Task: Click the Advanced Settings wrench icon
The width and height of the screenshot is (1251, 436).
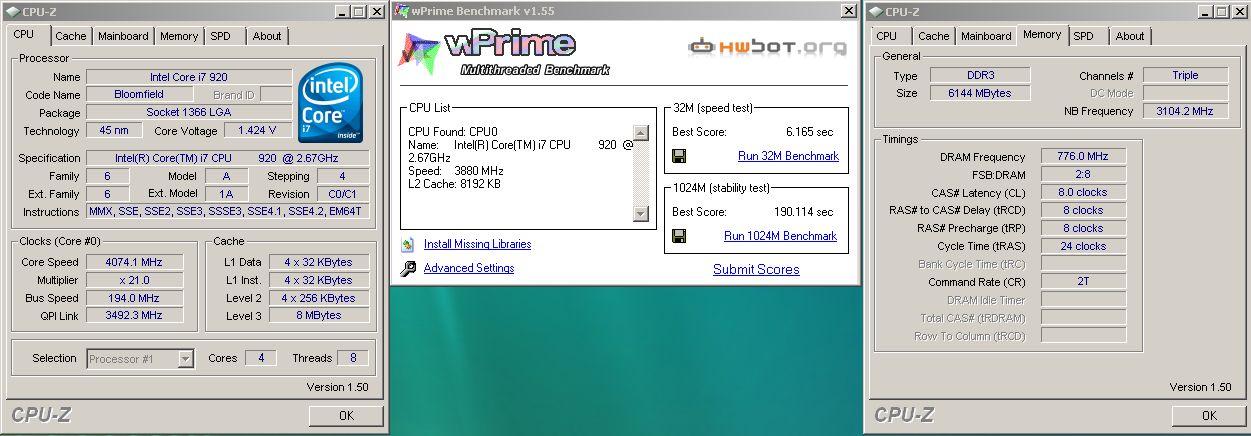Action: point(407,268)
